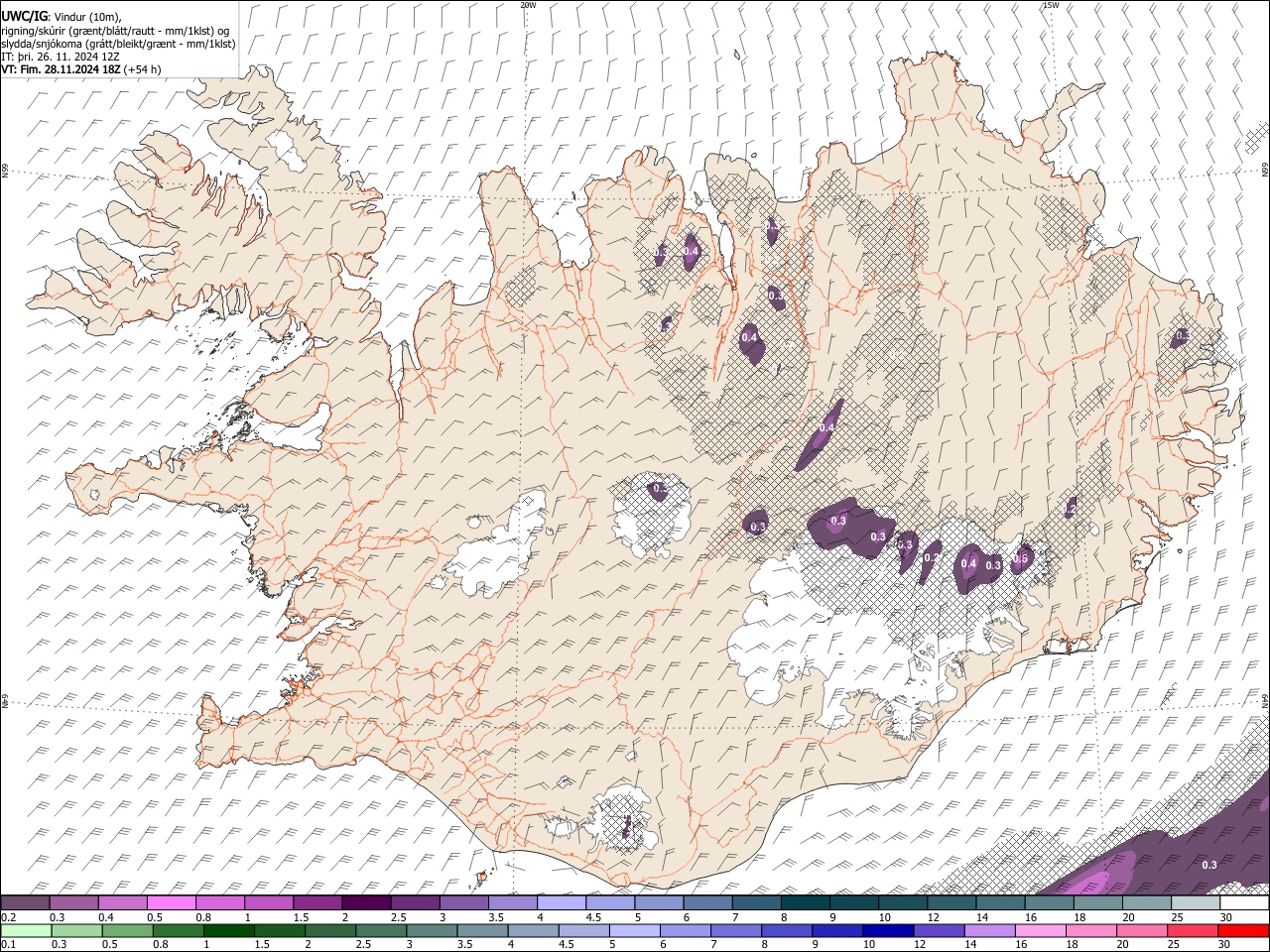Click the 15W longitude label
The height and width of the screenshot is (952, 1270).
pyautogui.click(x=1051, y=5)
